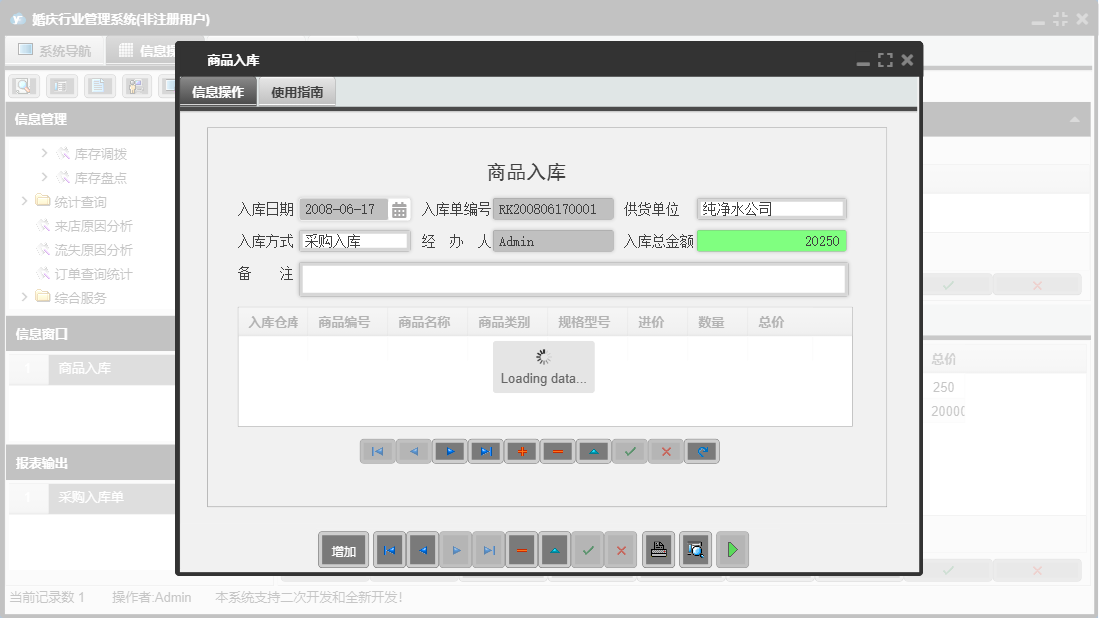This screenshot has height=618, width=1099.
Task: Add a new record with the plus icon
Action: coord(521,451)
